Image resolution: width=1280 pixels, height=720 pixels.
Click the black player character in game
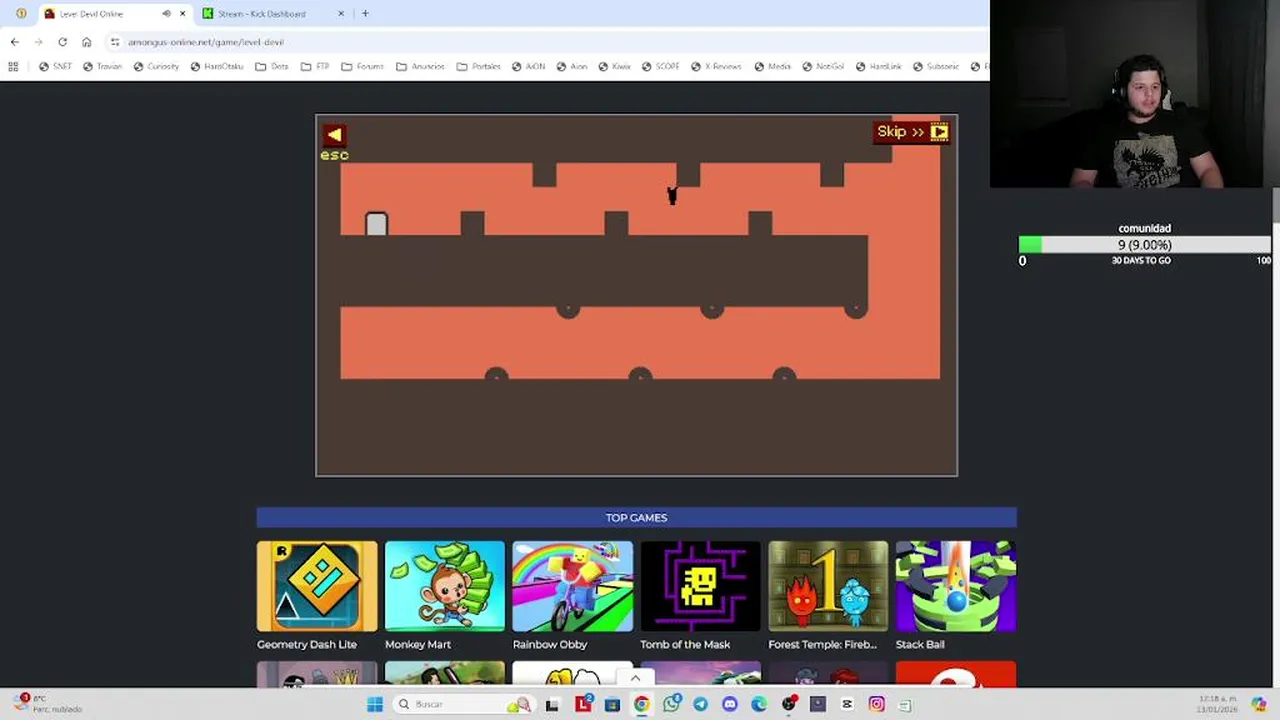tap(672, 195)
